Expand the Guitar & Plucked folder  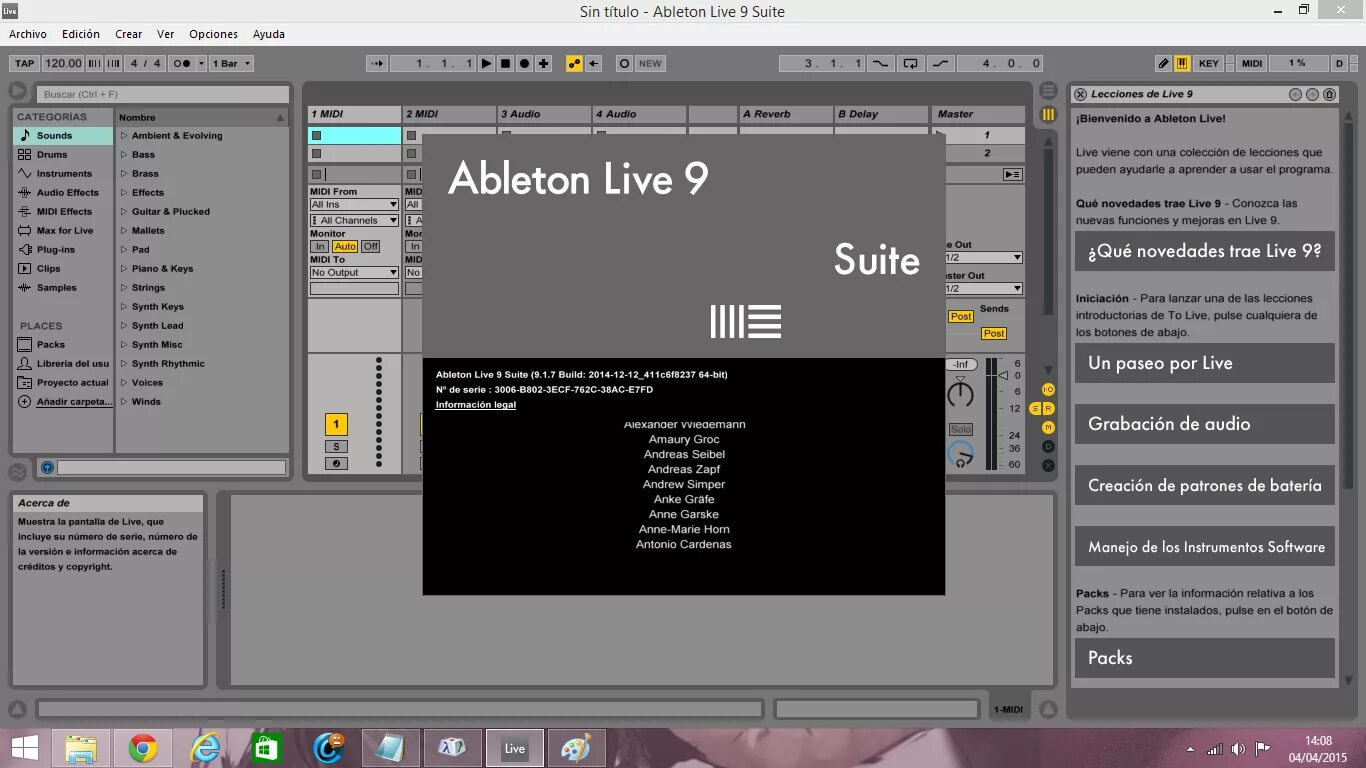(124, 212)
